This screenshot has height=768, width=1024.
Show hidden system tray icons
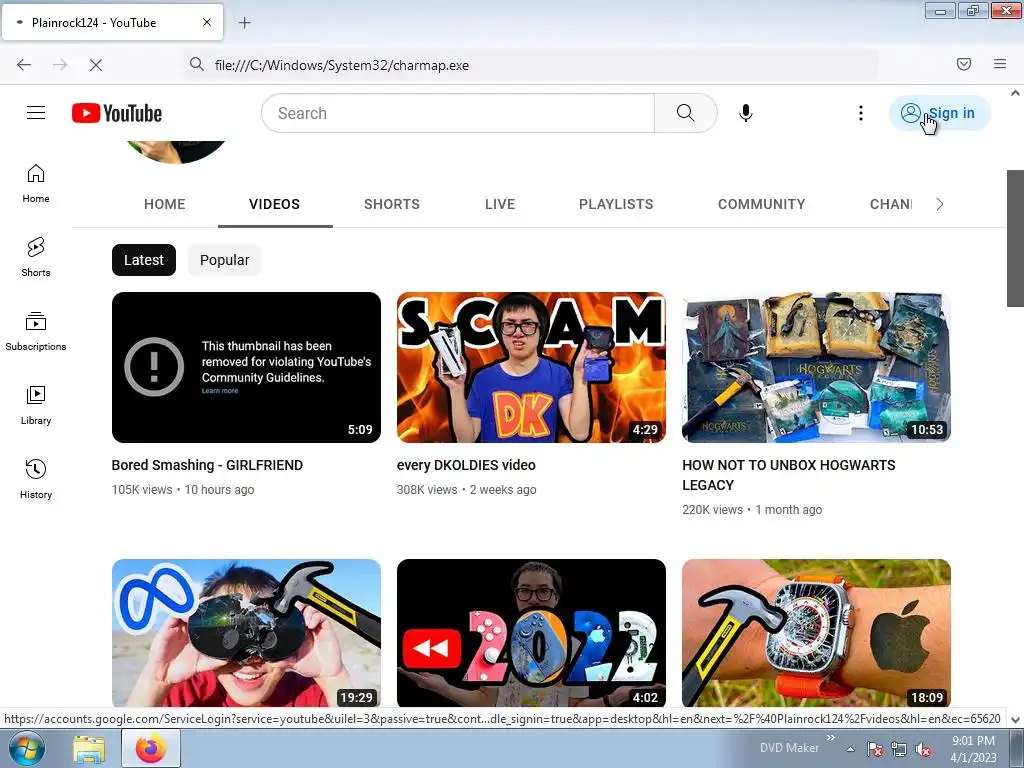click(850, 749)
